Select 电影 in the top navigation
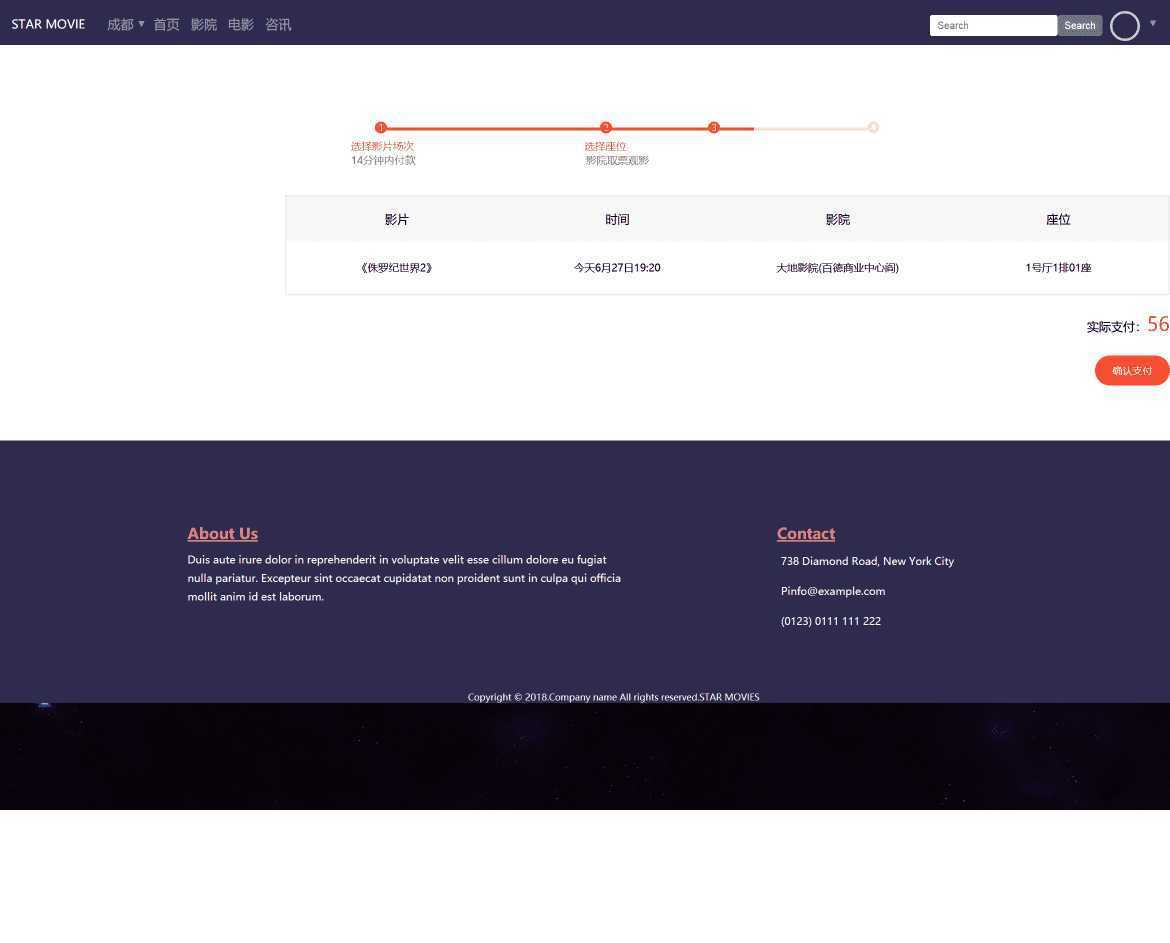Screen dimensions: 1170x943 [x=240, y=24]
